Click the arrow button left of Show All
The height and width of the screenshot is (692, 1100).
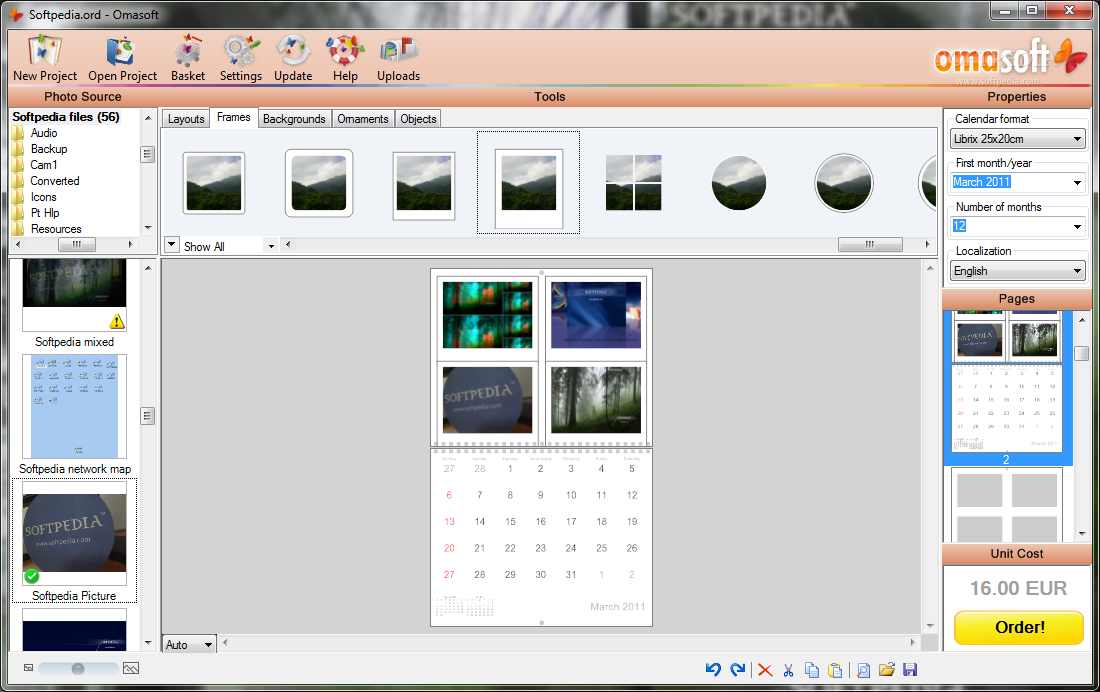pos(171,245)
